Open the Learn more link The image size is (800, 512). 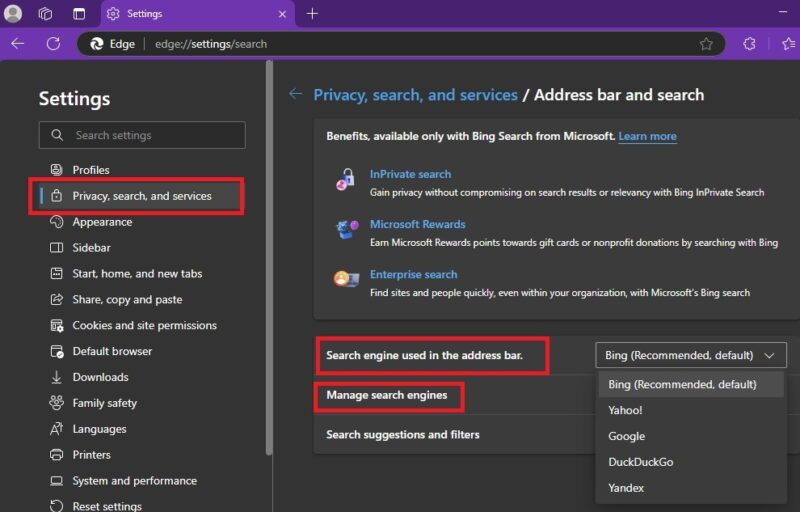[647, 137]
